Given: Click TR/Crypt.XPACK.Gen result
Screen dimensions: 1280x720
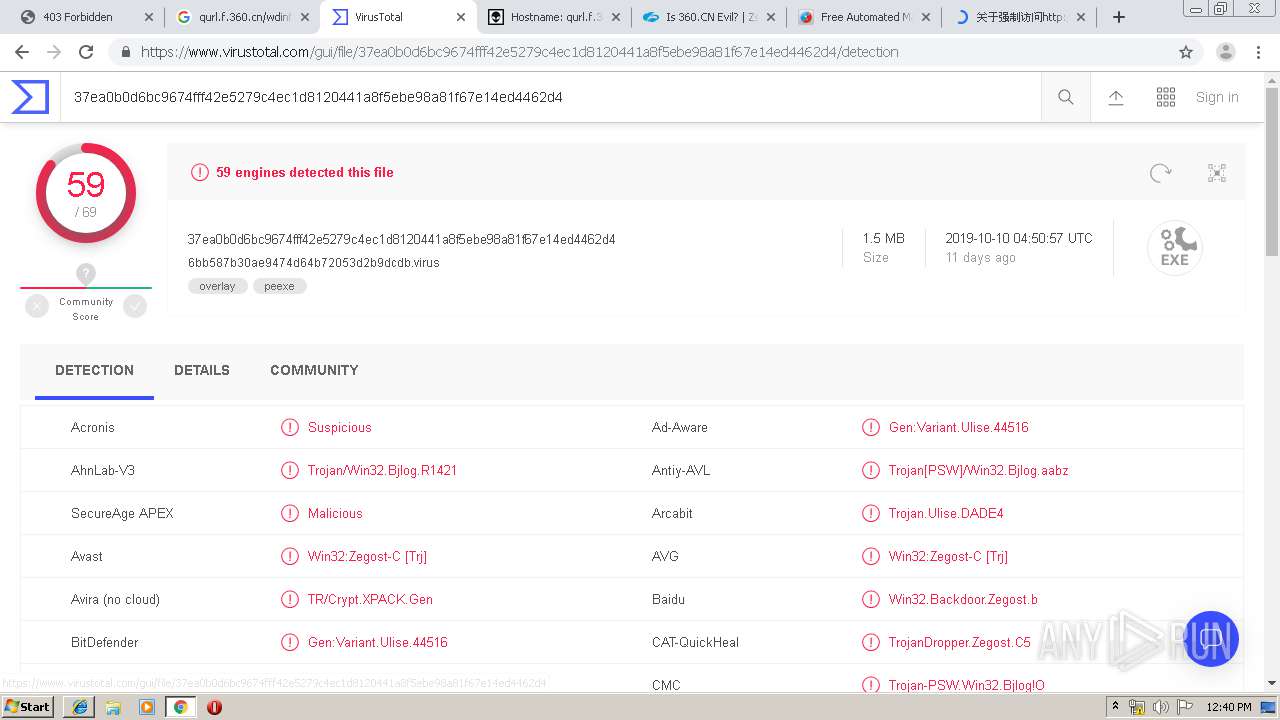Looking at the screenshot, I should coord(370,599).
